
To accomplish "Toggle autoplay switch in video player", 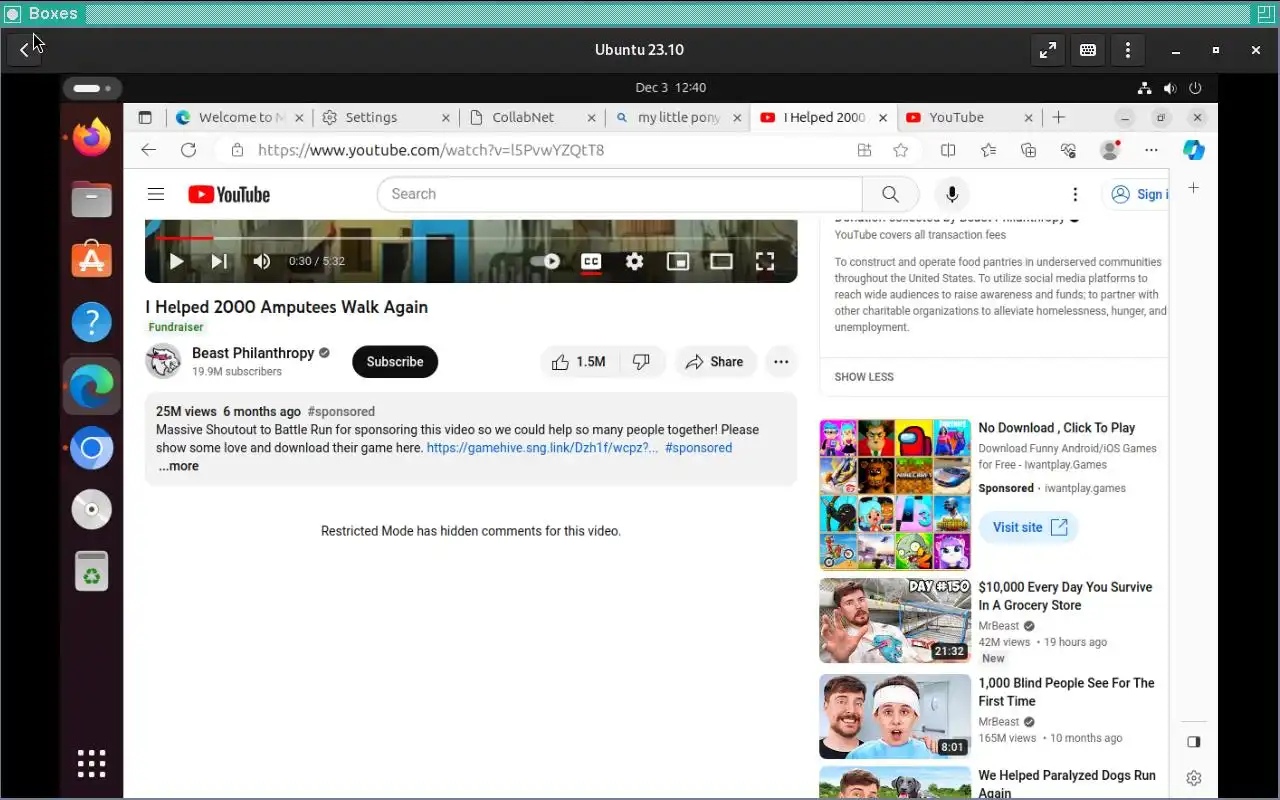I will [545, 262].
